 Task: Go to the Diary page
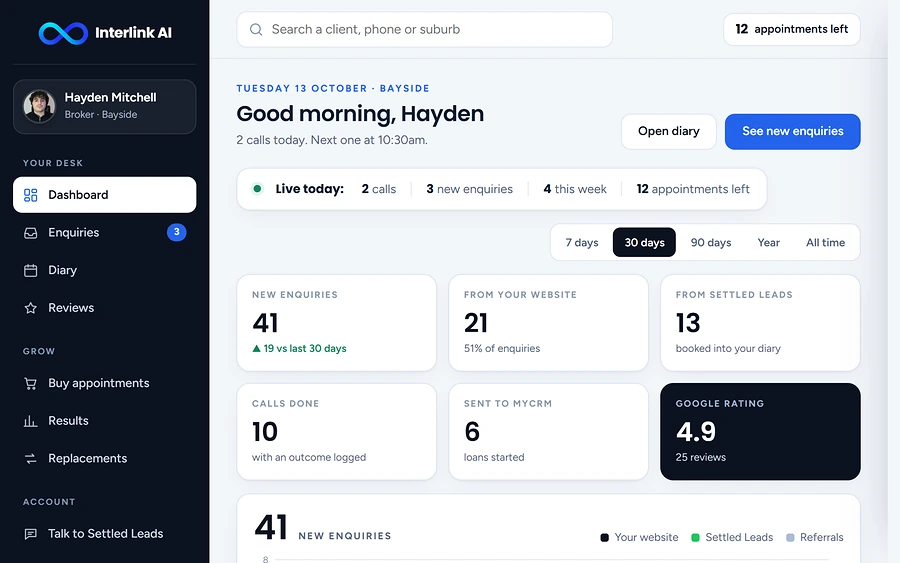[x=104, y=270]
